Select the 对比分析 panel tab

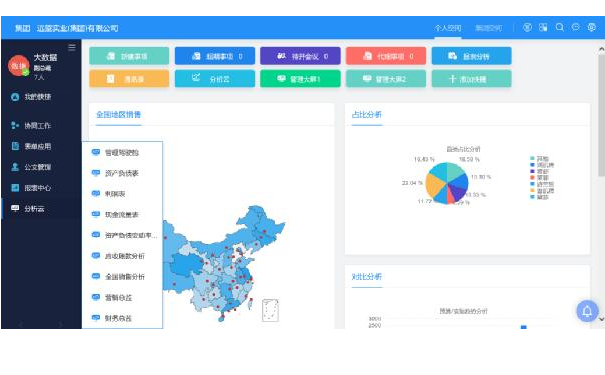point(367,277)
